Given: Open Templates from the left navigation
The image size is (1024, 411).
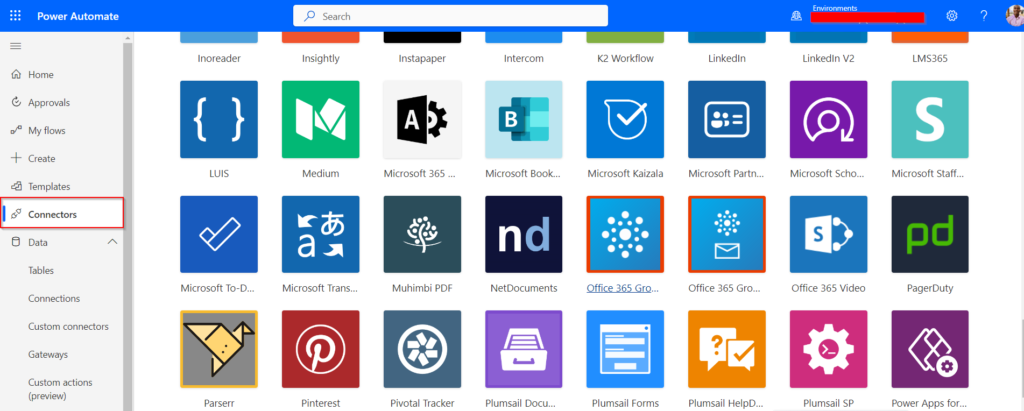Looking at the screenshot, I should pos(49,187).
